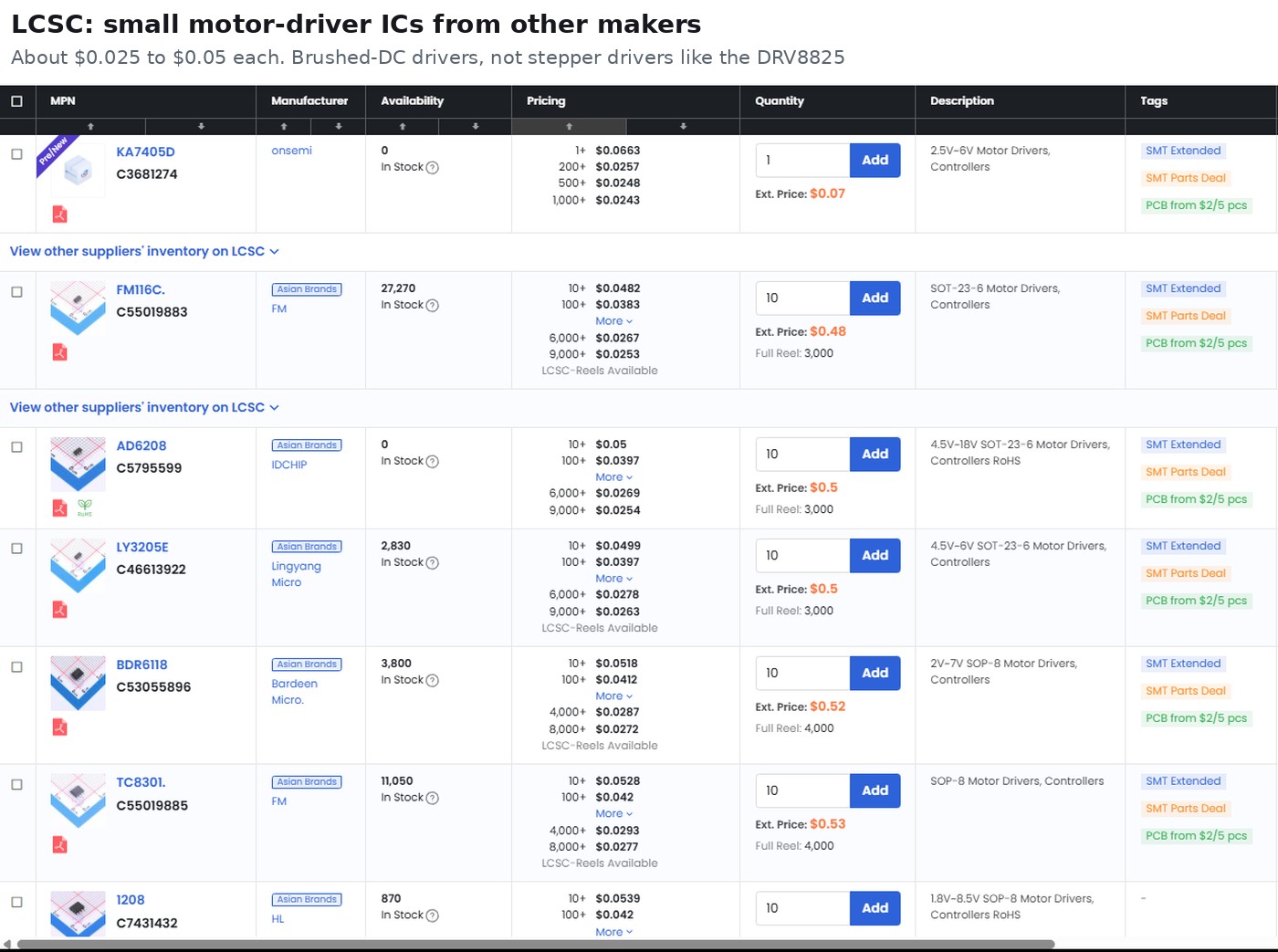Click the RoHS leaf icon under AD6208
The height and width of the screenshot is (952, 1278).
click(x=85, y=508)
